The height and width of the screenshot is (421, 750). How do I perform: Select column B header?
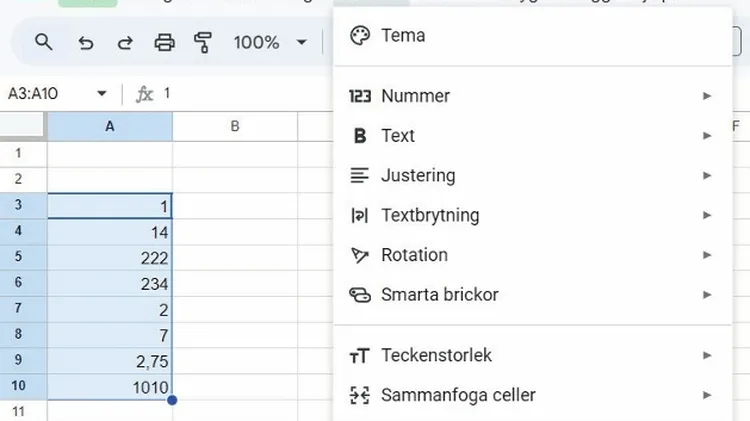(234, 126)
